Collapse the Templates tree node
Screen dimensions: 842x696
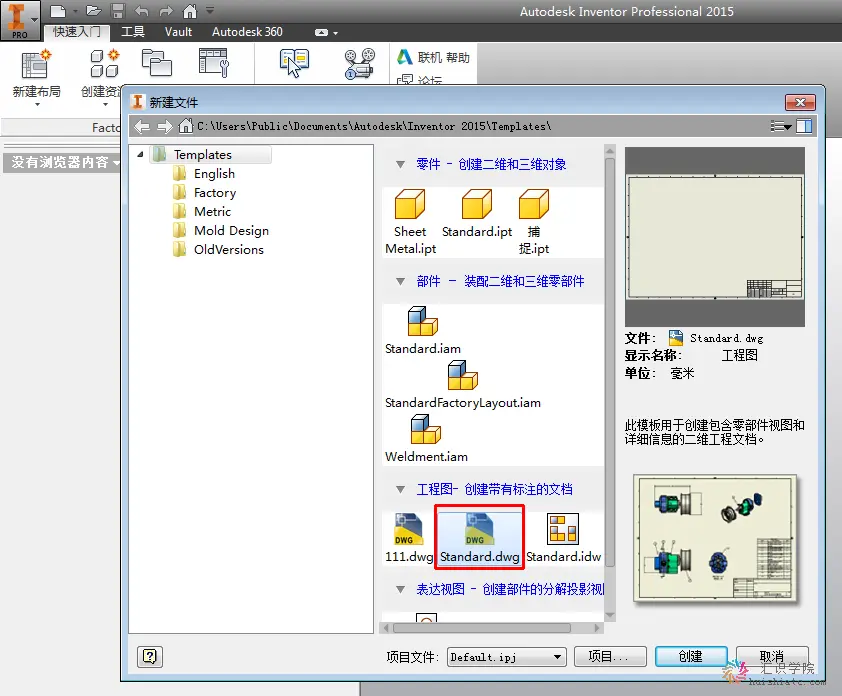click(x=140, y=155)
